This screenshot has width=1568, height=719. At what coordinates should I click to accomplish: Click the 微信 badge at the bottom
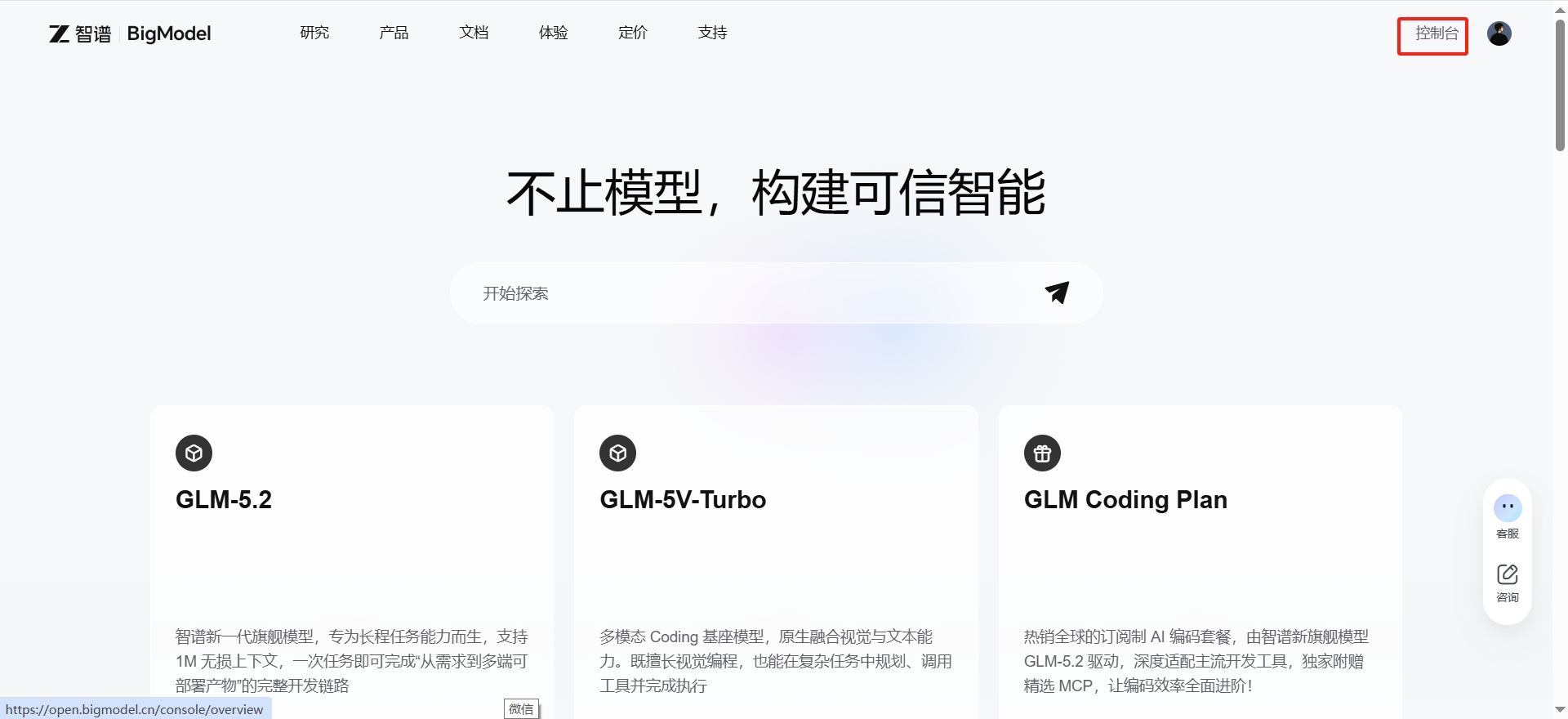coord(521,709)
